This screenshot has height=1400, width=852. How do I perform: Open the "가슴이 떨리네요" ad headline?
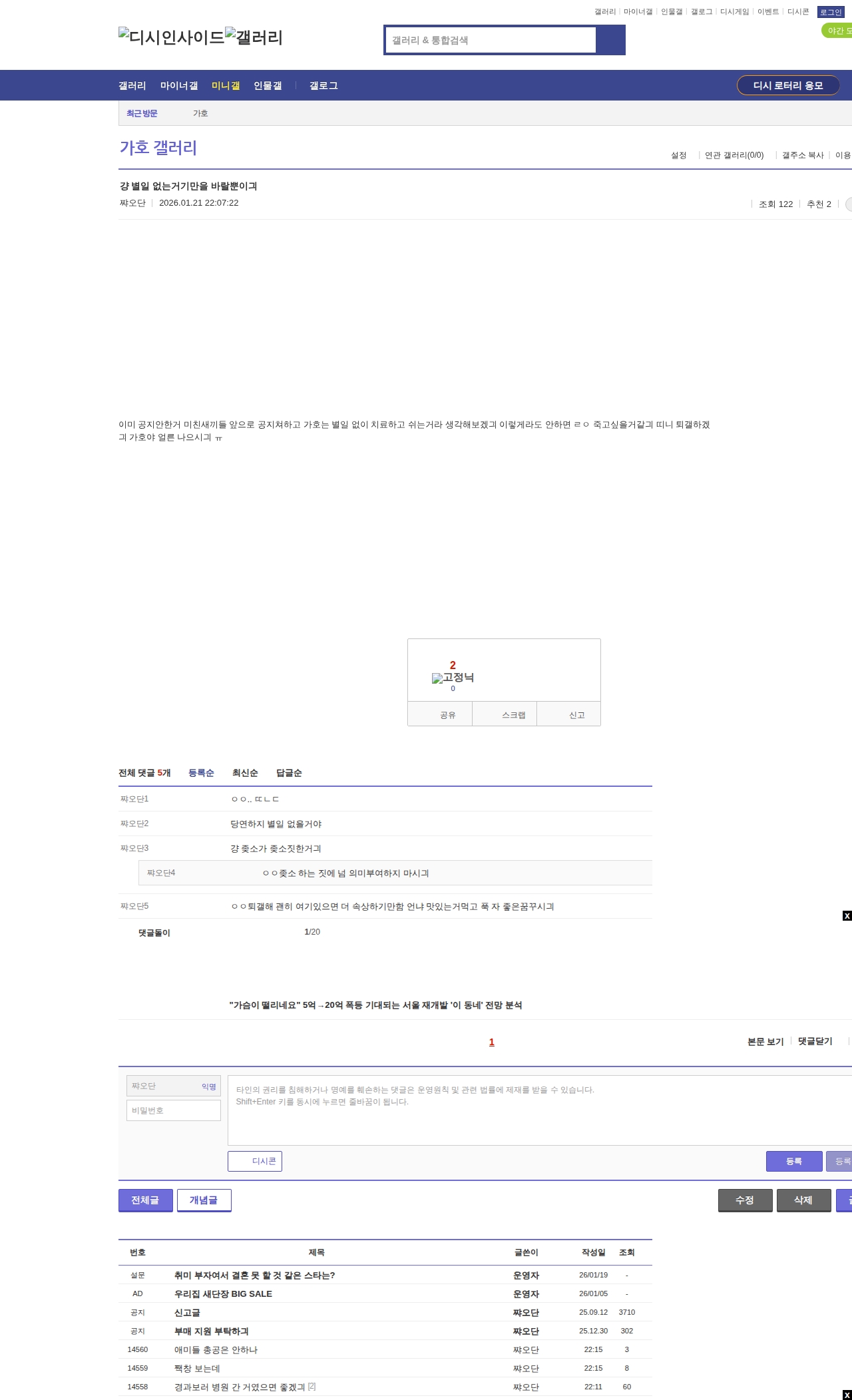pyautogui.click(x=375, y=1005)
